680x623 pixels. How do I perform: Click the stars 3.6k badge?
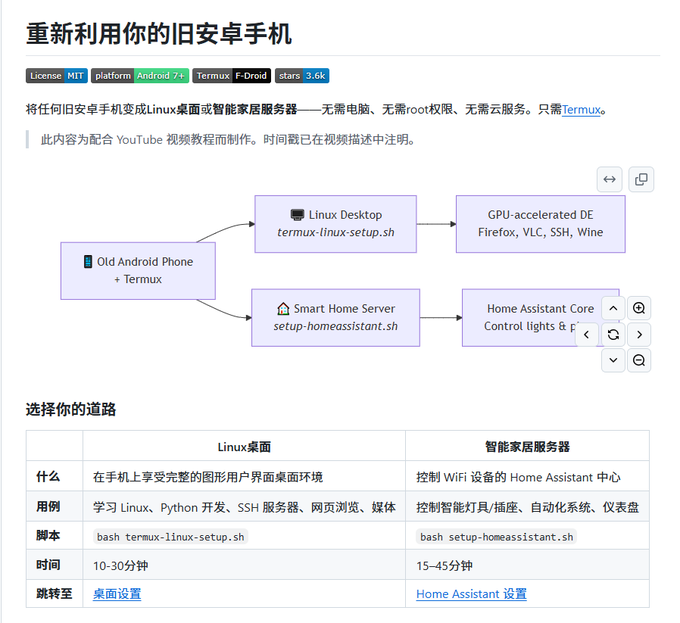point(302,75)
